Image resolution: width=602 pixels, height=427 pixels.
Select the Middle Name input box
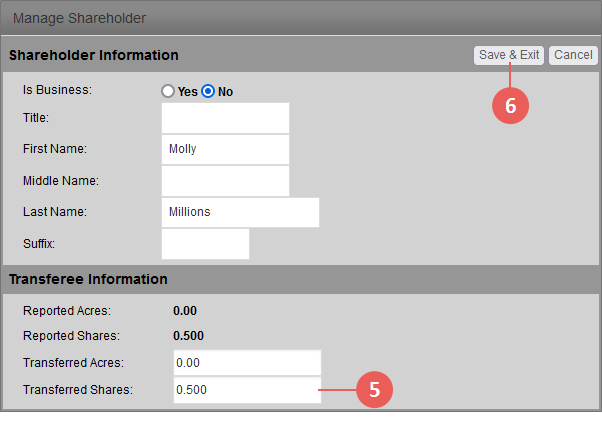coord(225,181)
